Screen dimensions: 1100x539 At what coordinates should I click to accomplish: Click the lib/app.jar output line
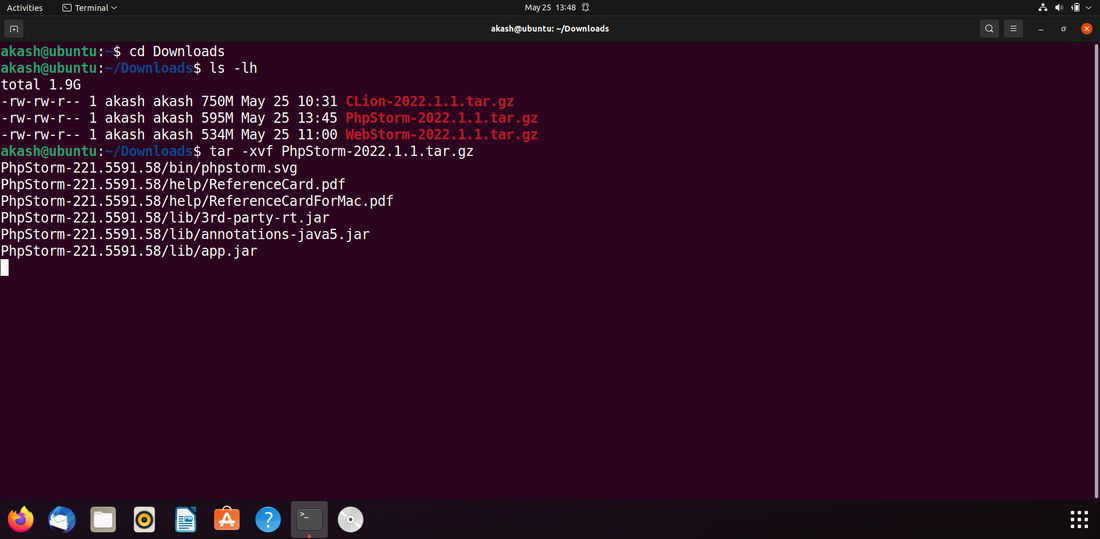[x=129, y=251]
